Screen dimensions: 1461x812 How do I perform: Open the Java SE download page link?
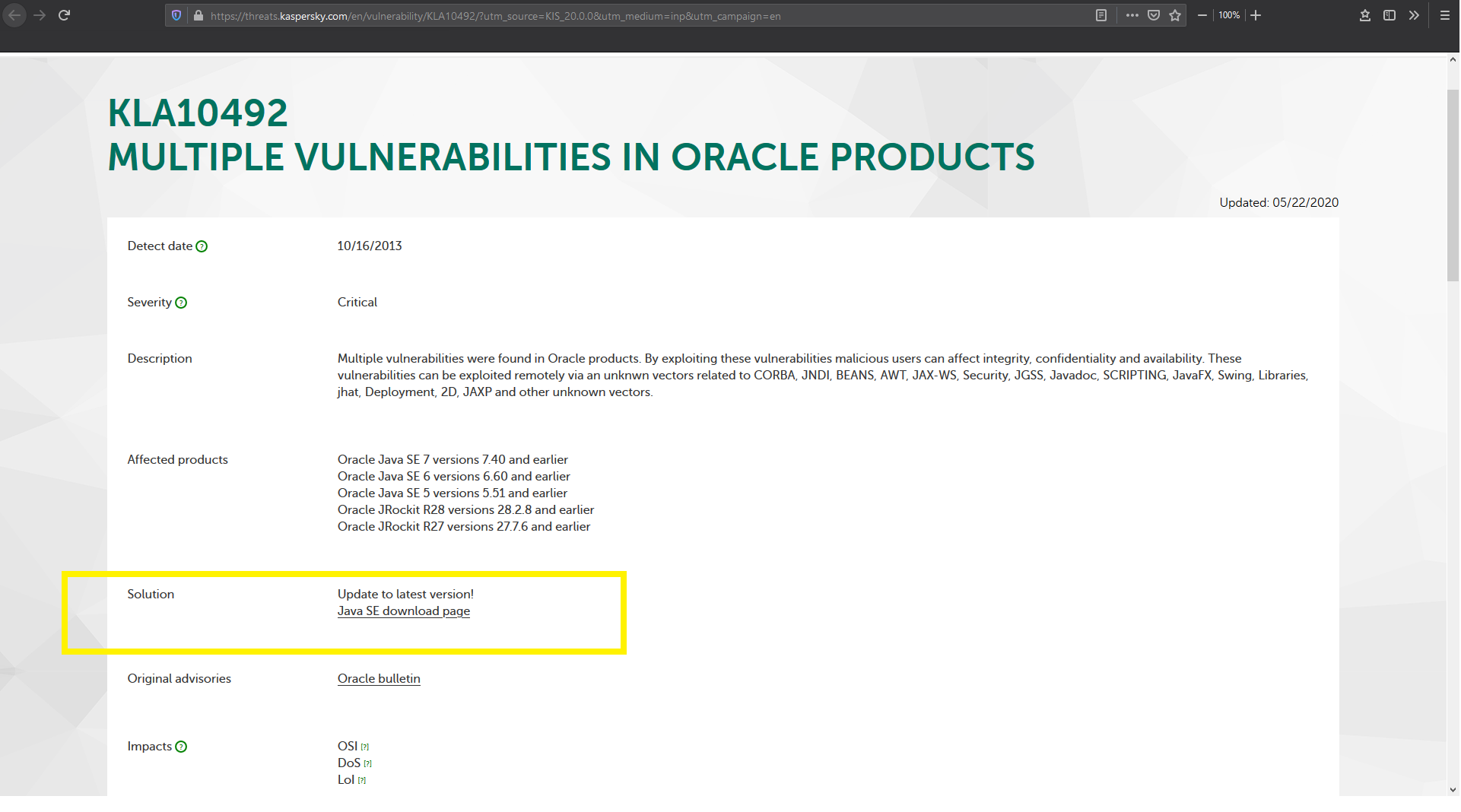click(404, 611)
